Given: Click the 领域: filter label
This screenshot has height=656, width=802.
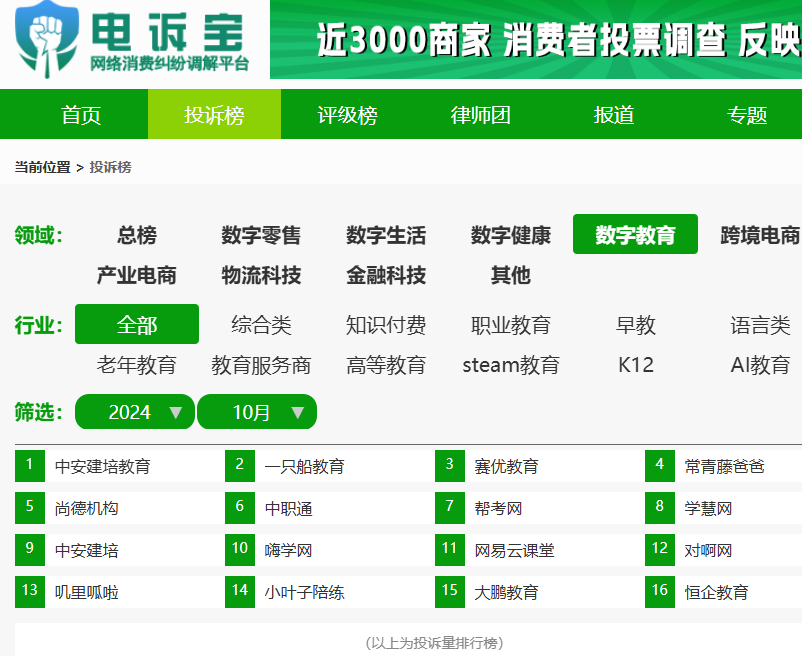Looking at the screenshot, I should coord(39,235).
